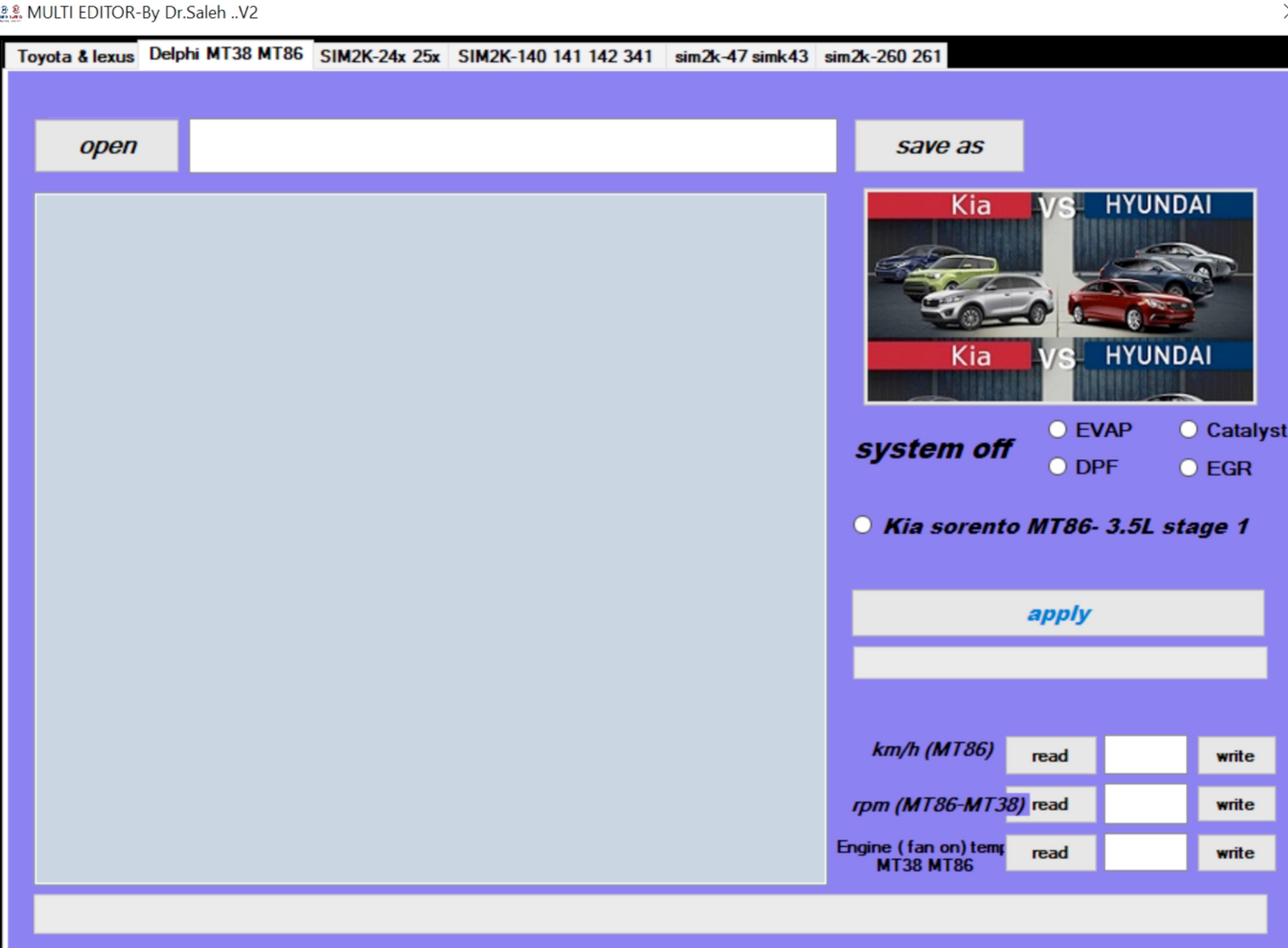Image resolution: width=1288 pixels, height=948 pixels.
Task: Enable the DPF system off option
Action: click(x=1056, y=466)
